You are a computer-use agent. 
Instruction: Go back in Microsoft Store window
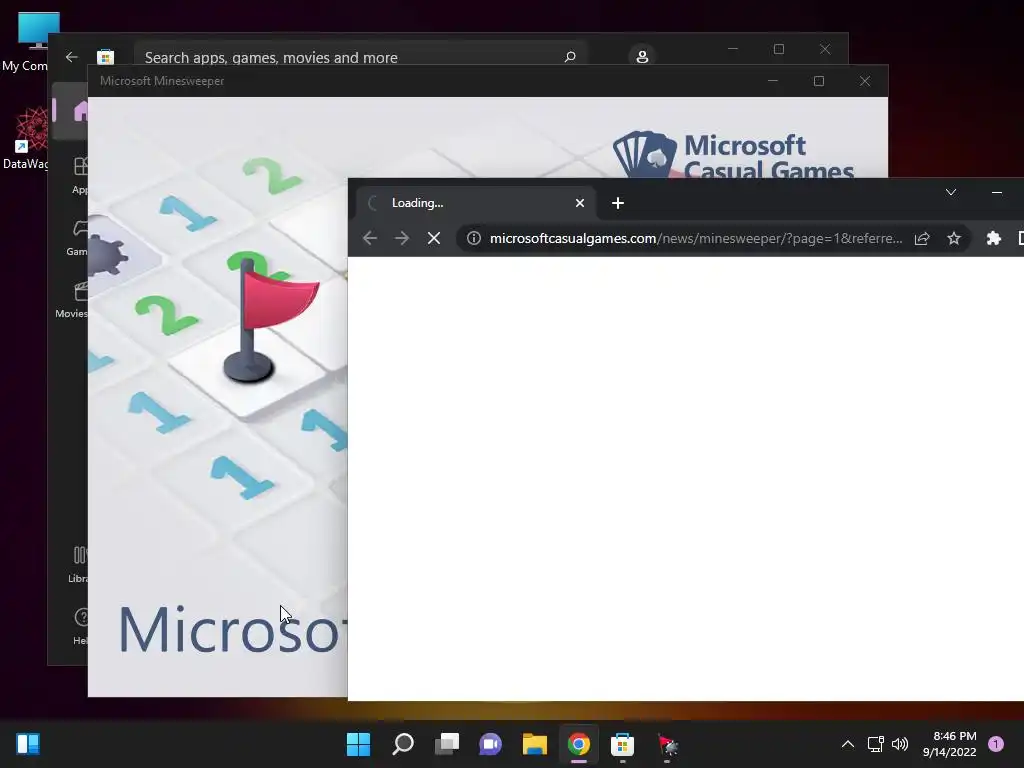tap(72, 57)
